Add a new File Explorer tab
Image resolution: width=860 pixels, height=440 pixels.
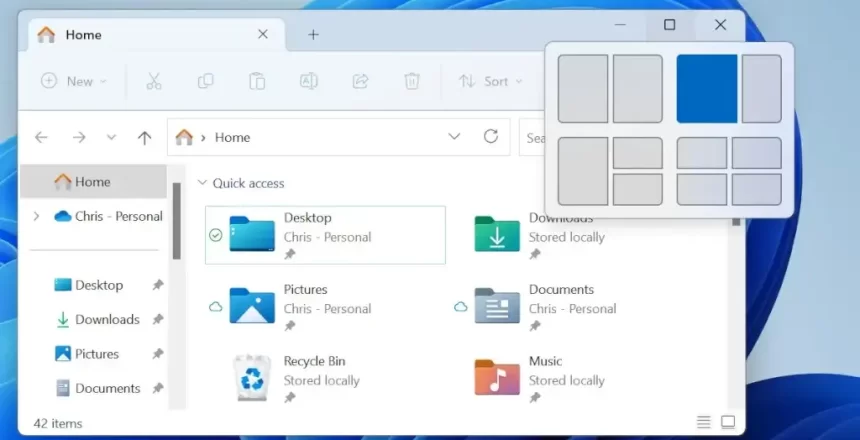313,34
